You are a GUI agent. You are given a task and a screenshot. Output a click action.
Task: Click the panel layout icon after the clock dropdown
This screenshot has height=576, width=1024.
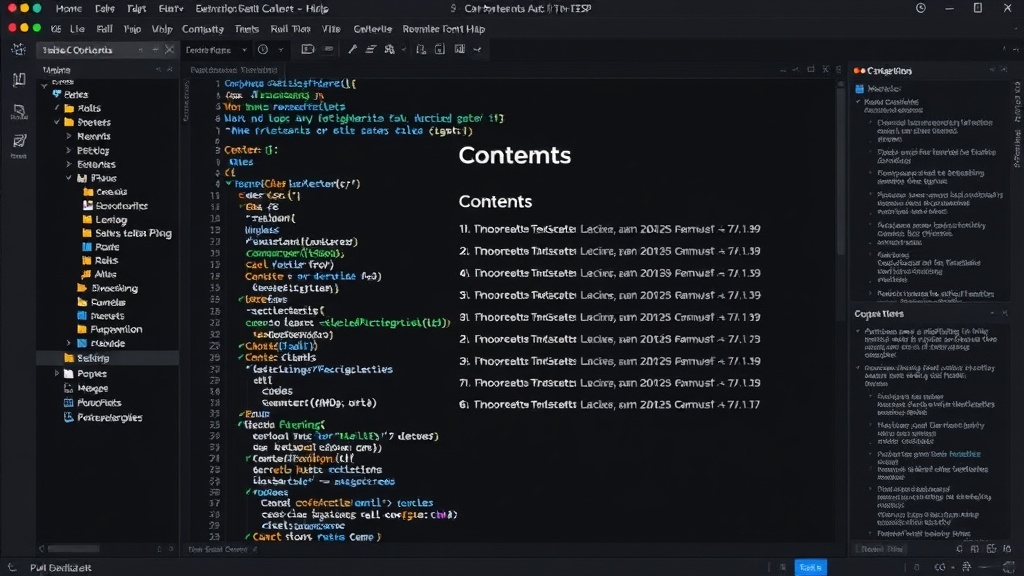[308, 50]
